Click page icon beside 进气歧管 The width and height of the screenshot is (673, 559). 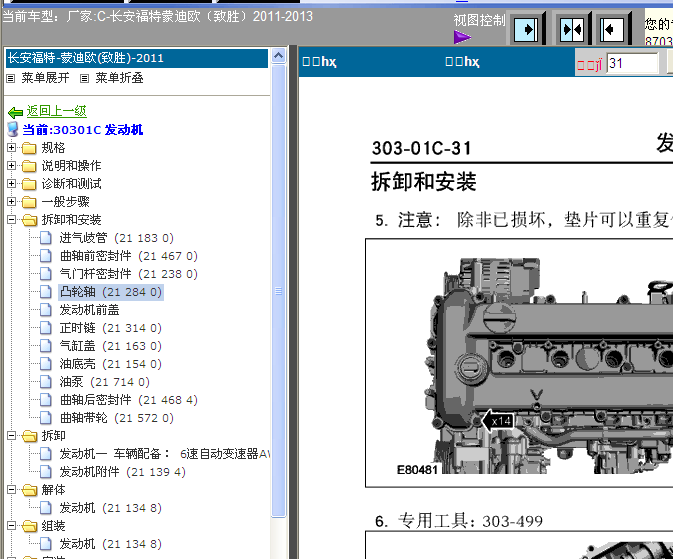(45, 237)
